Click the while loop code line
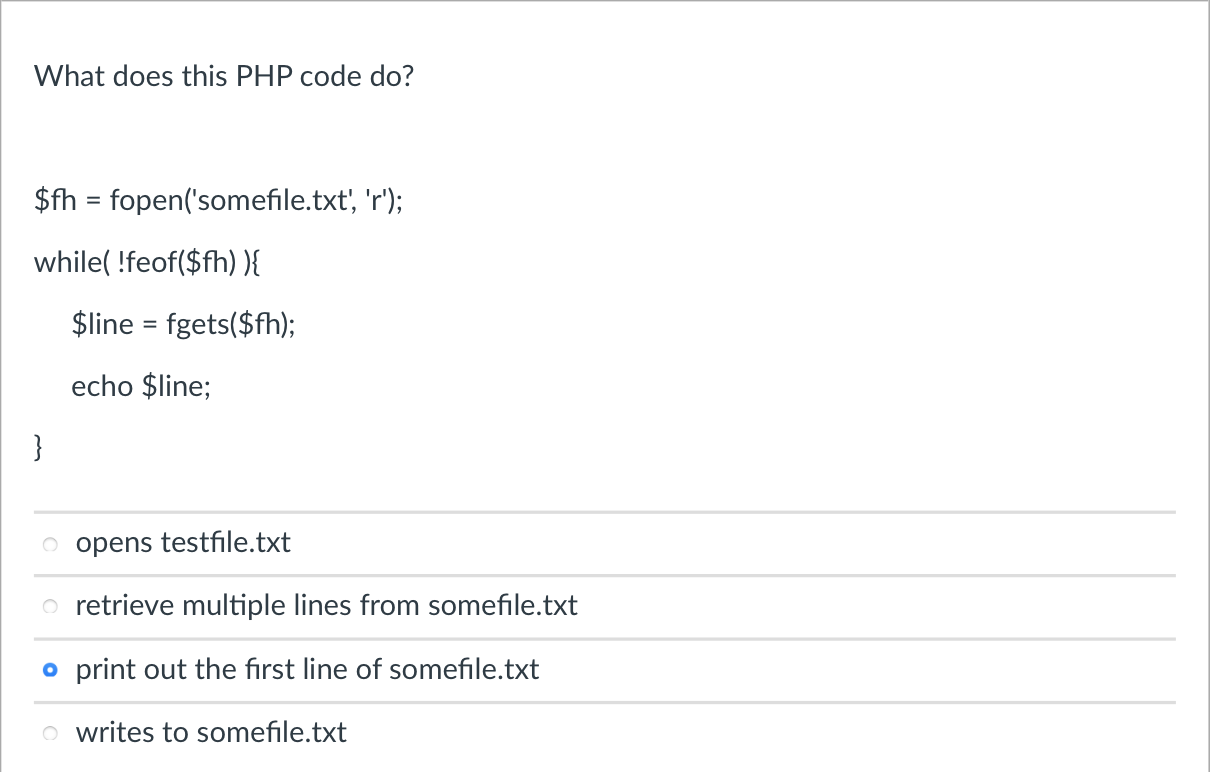This screenshot has width=1210, height=772. click(x=147, y=262)
